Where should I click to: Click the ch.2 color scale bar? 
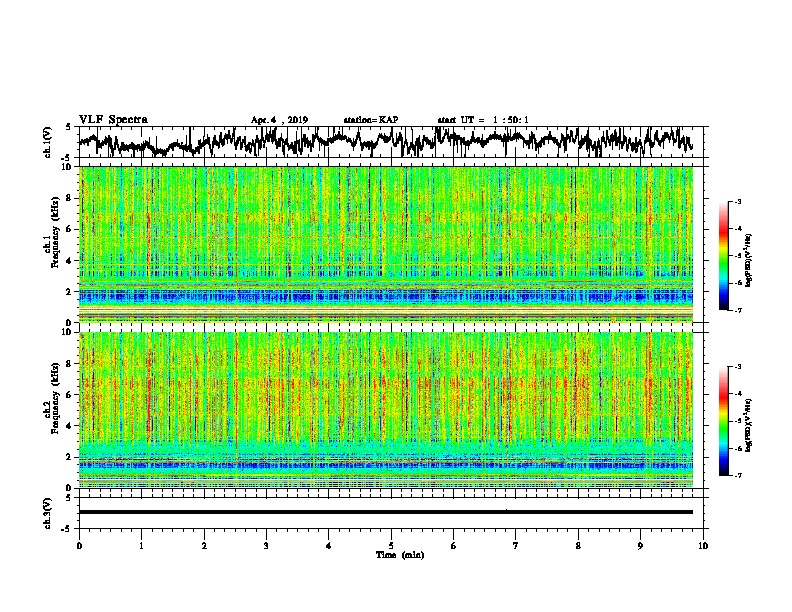(723, 421)
